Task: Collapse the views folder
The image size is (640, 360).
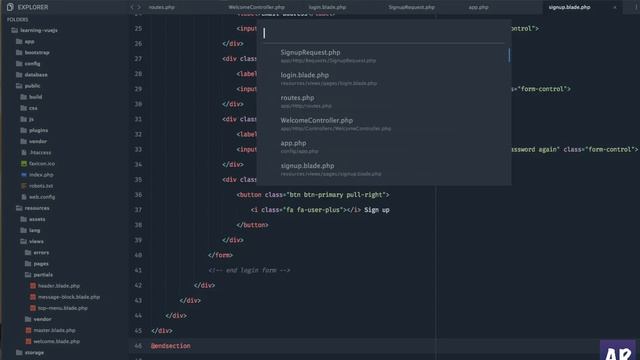Action: [x=24, y=241]
